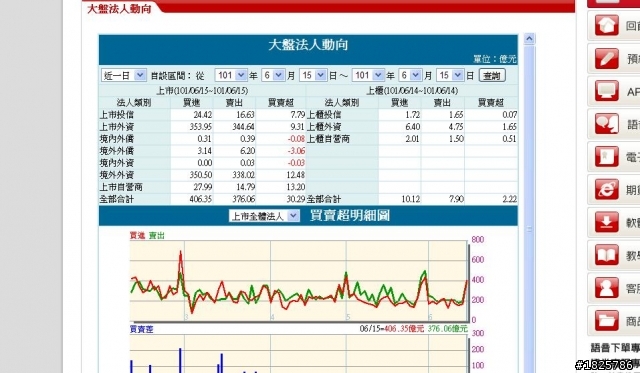The width and height of the screenshot is (640, 373).
Task: Click the 上櫃(101/06/14~101/06/14) header
Action: coord(412,91)
